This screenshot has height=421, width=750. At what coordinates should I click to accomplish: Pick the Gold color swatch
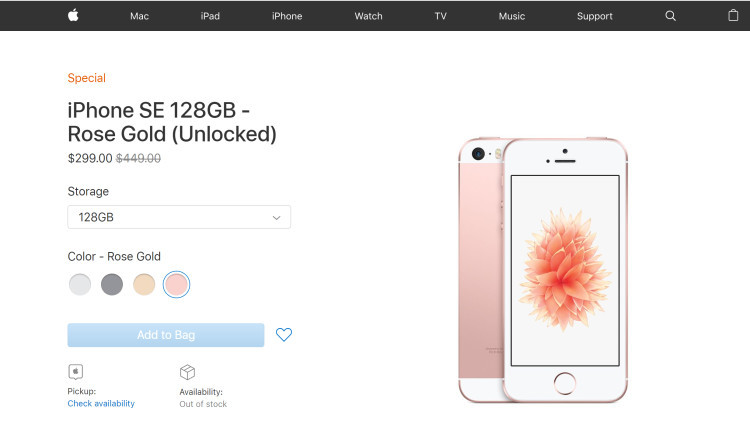144,284
